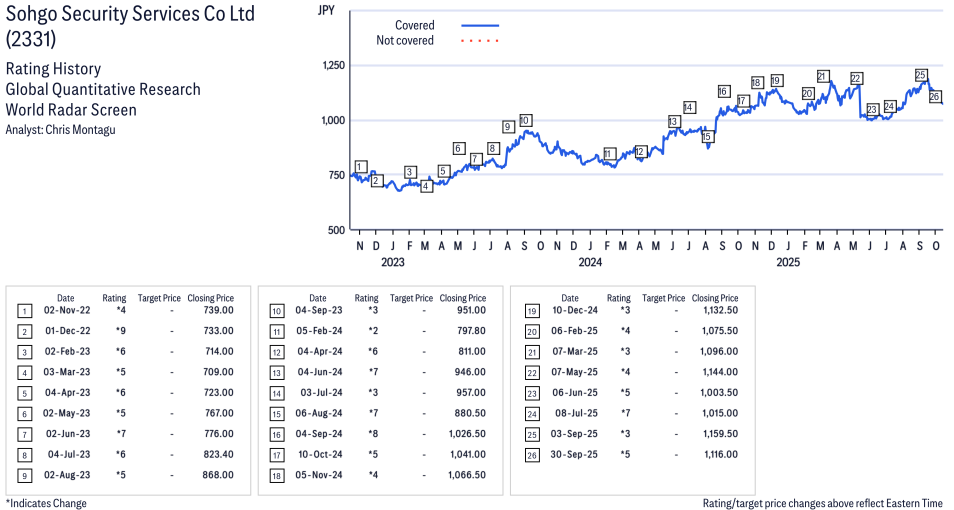
Task: Click the red dotted Not covered legend line
Action: [480, 41]
